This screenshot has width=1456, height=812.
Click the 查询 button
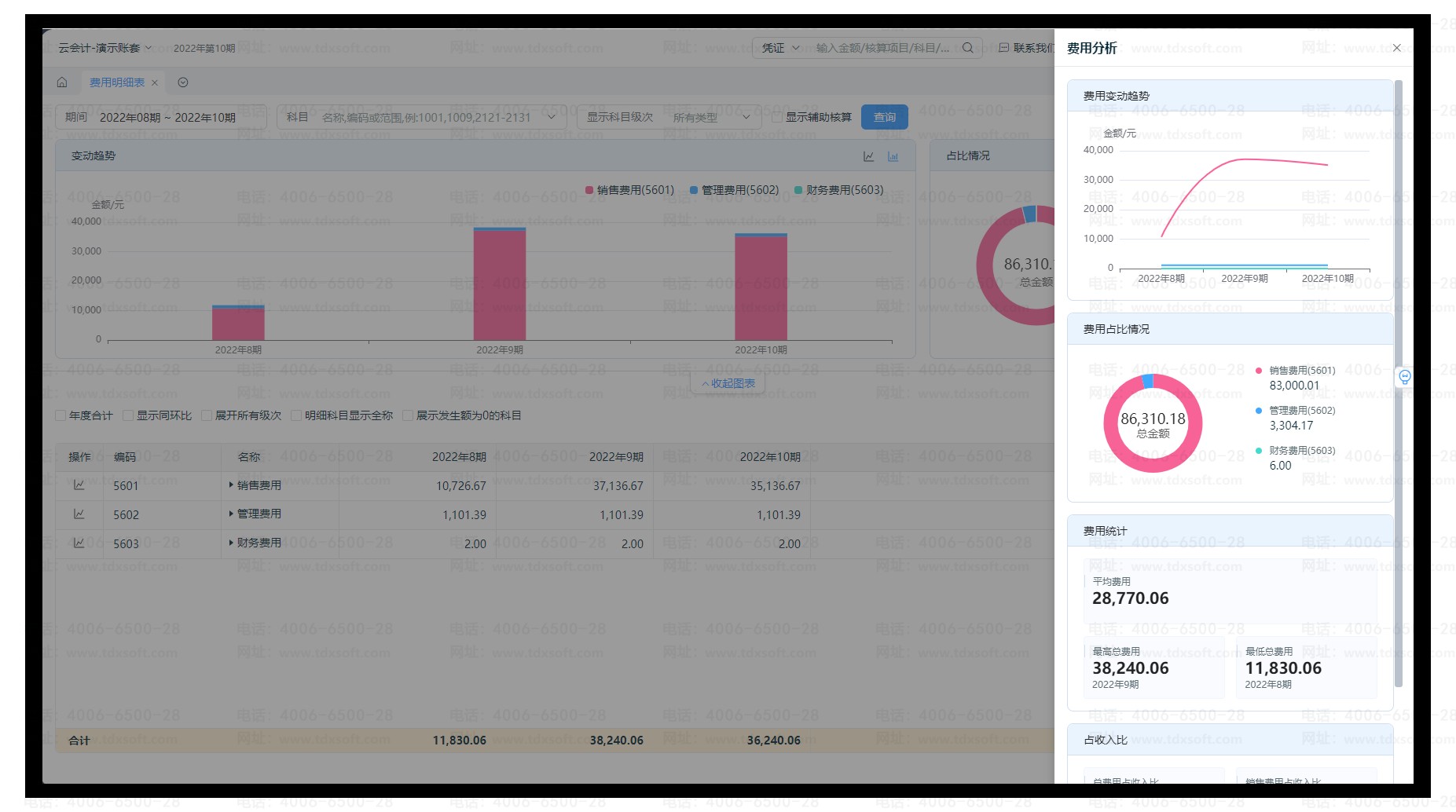click(x=884, y=117)
